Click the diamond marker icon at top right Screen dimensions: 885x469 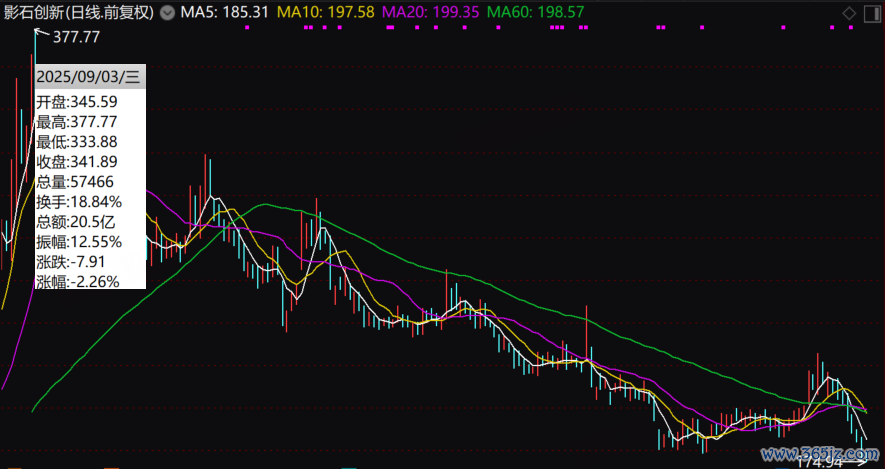coord(849,14)
